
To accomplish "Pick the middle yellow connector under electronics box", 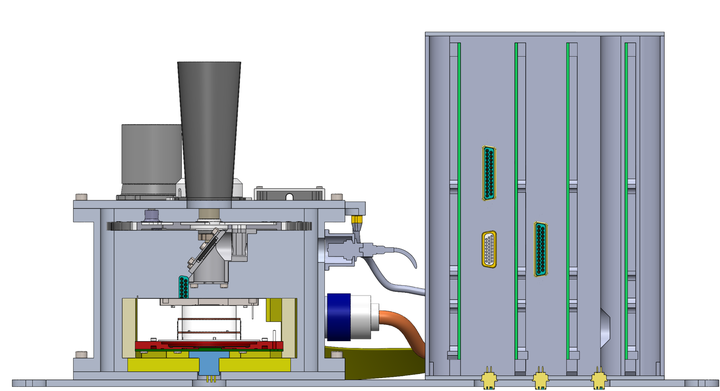I will coord(540,379).
